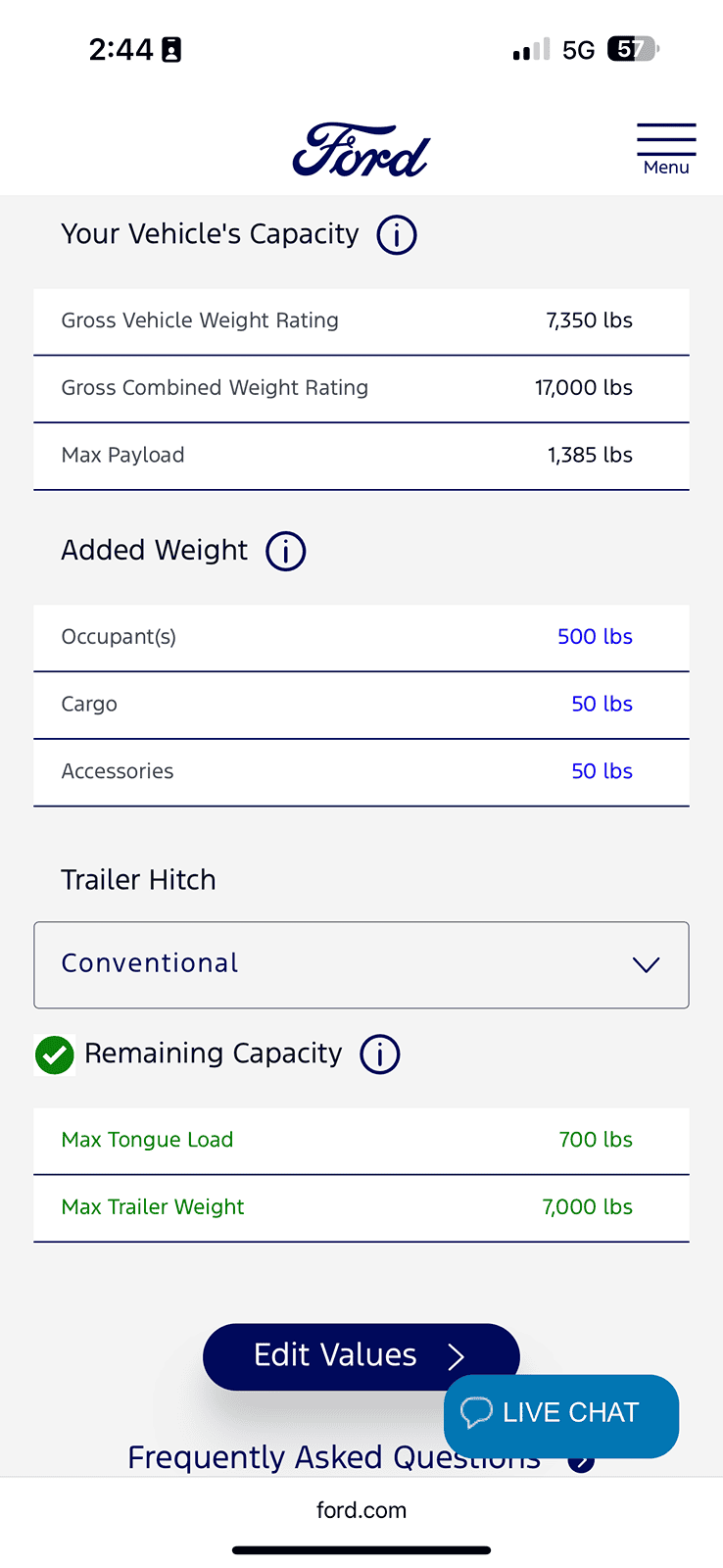The image size is (723, 1568).
Task: Open the hamburger Menu icon
Action: click(x=666, y=148)
